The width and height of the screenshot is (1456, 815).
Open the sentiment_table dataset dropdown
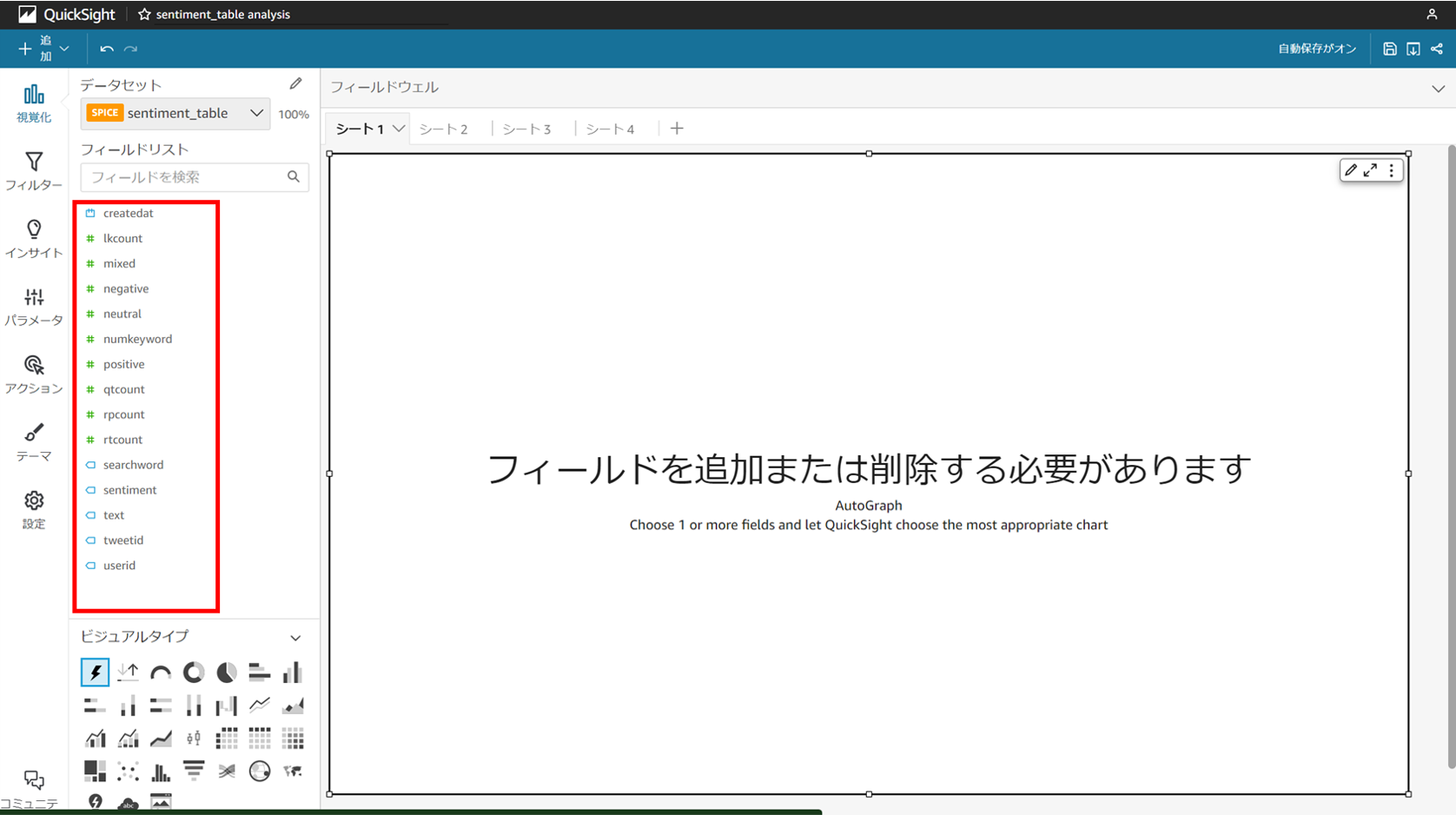click(x=256, y=113)
